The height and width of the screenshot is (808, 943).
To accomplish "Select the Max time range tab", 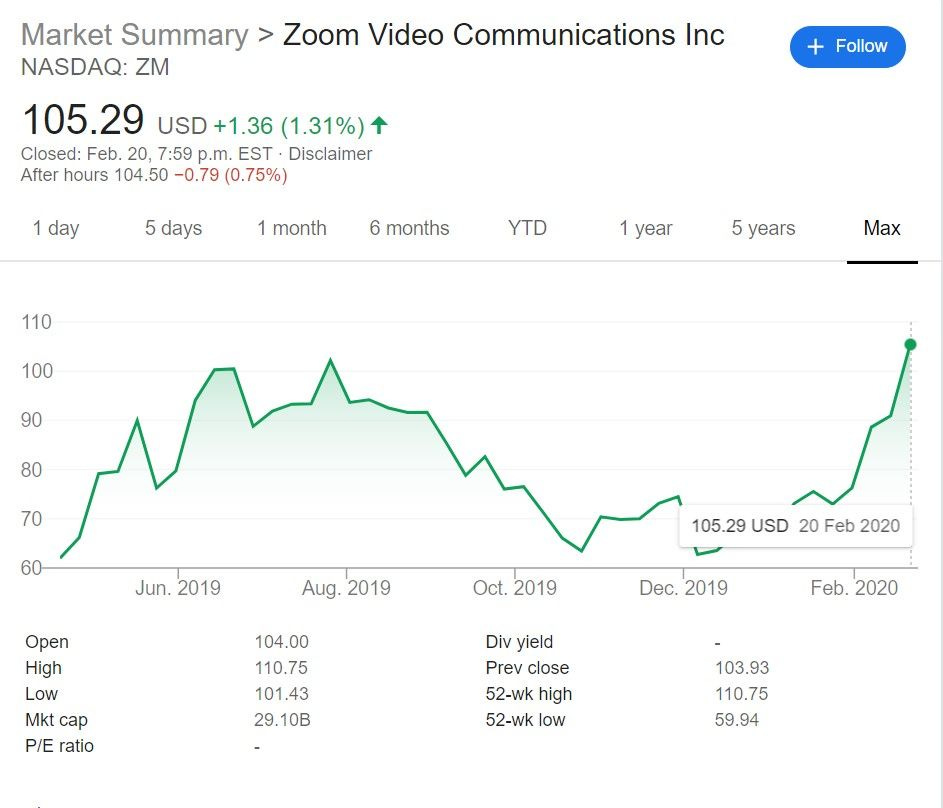I will click(881, 228).
